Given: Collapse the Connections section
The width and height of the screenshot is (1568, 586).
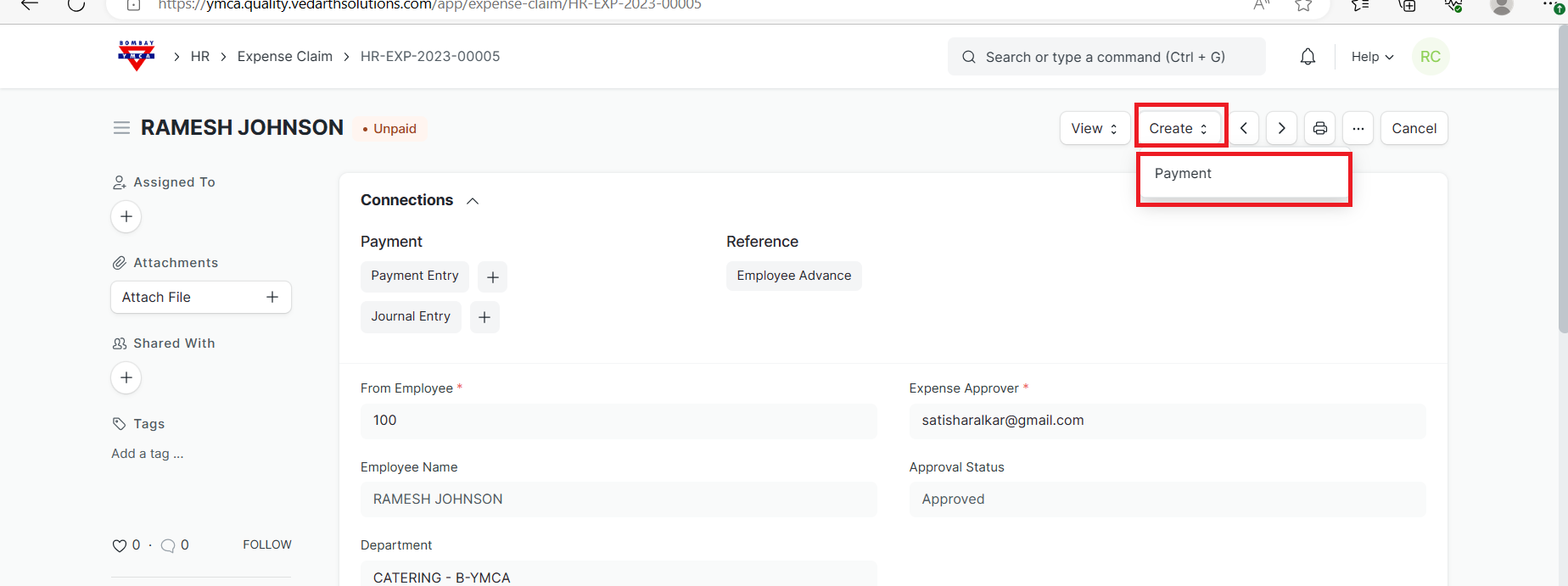Looking at the screenshot, I should (473, 201).
